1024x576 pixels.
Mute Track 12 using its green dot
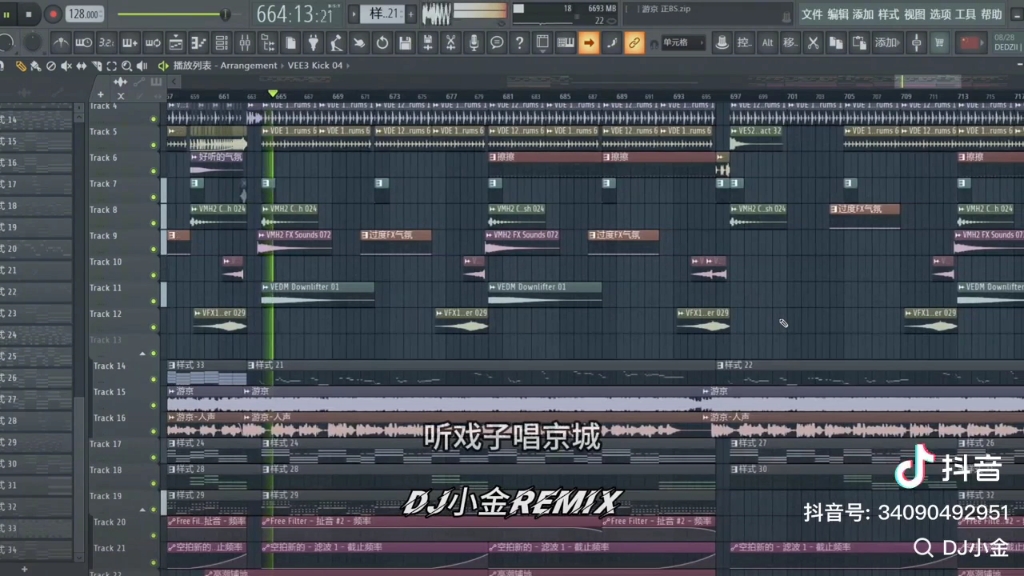[153, 327]
